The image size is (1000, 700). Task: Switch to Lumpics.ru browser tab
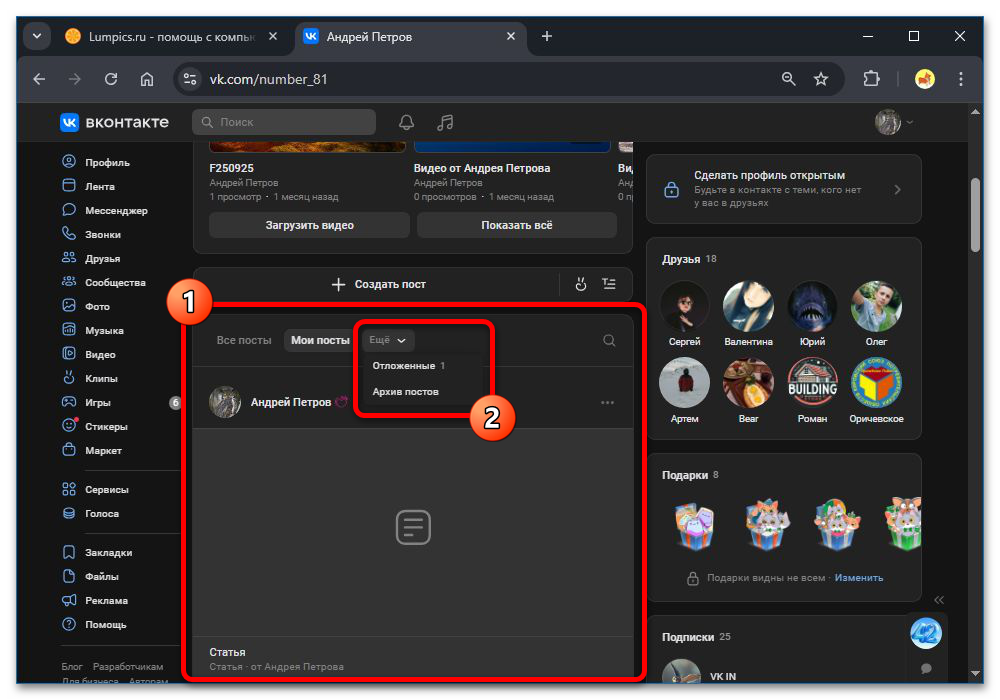pos(171,36)
